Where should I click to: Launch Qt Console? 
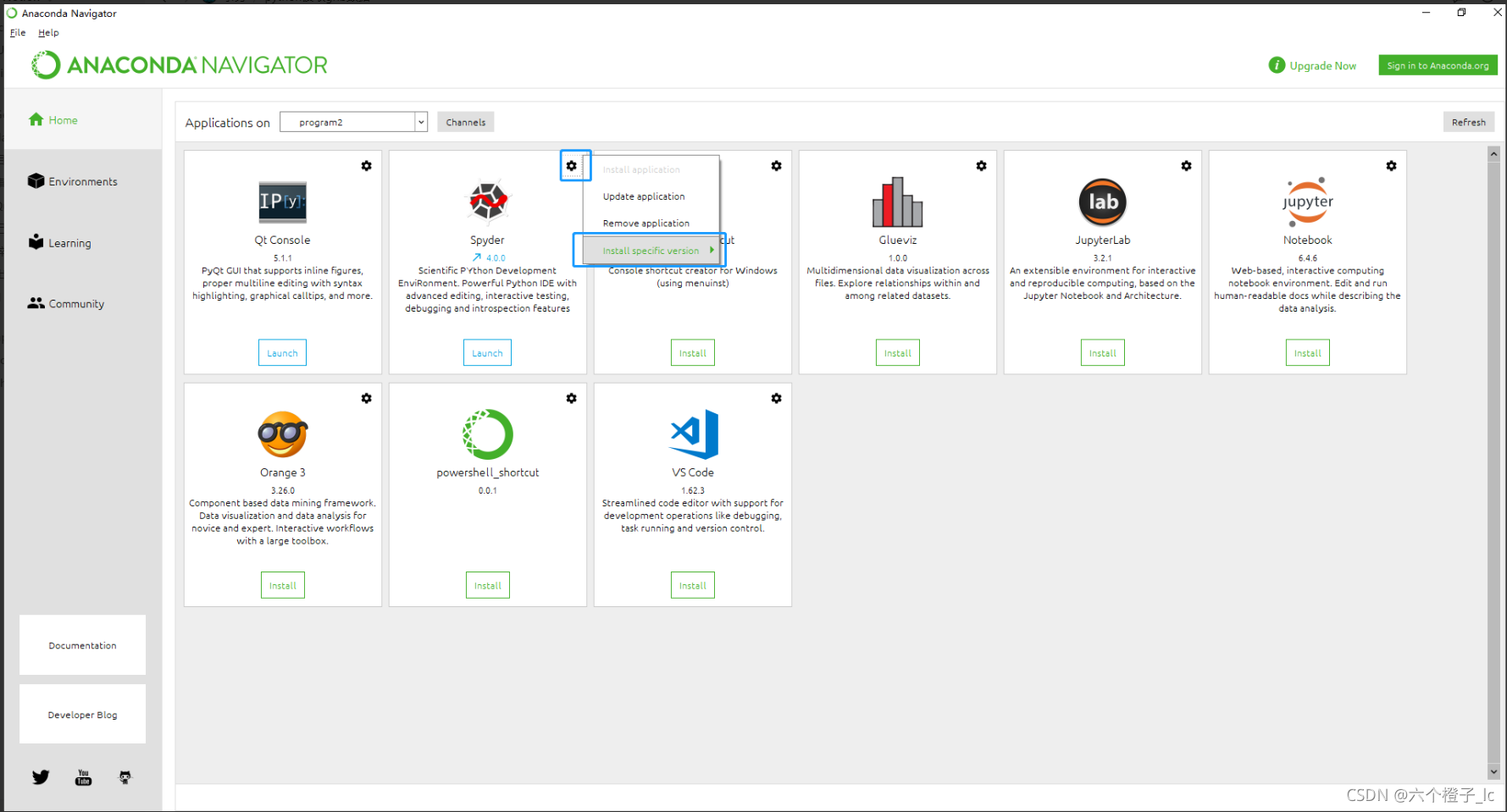(x=282, y=353)
